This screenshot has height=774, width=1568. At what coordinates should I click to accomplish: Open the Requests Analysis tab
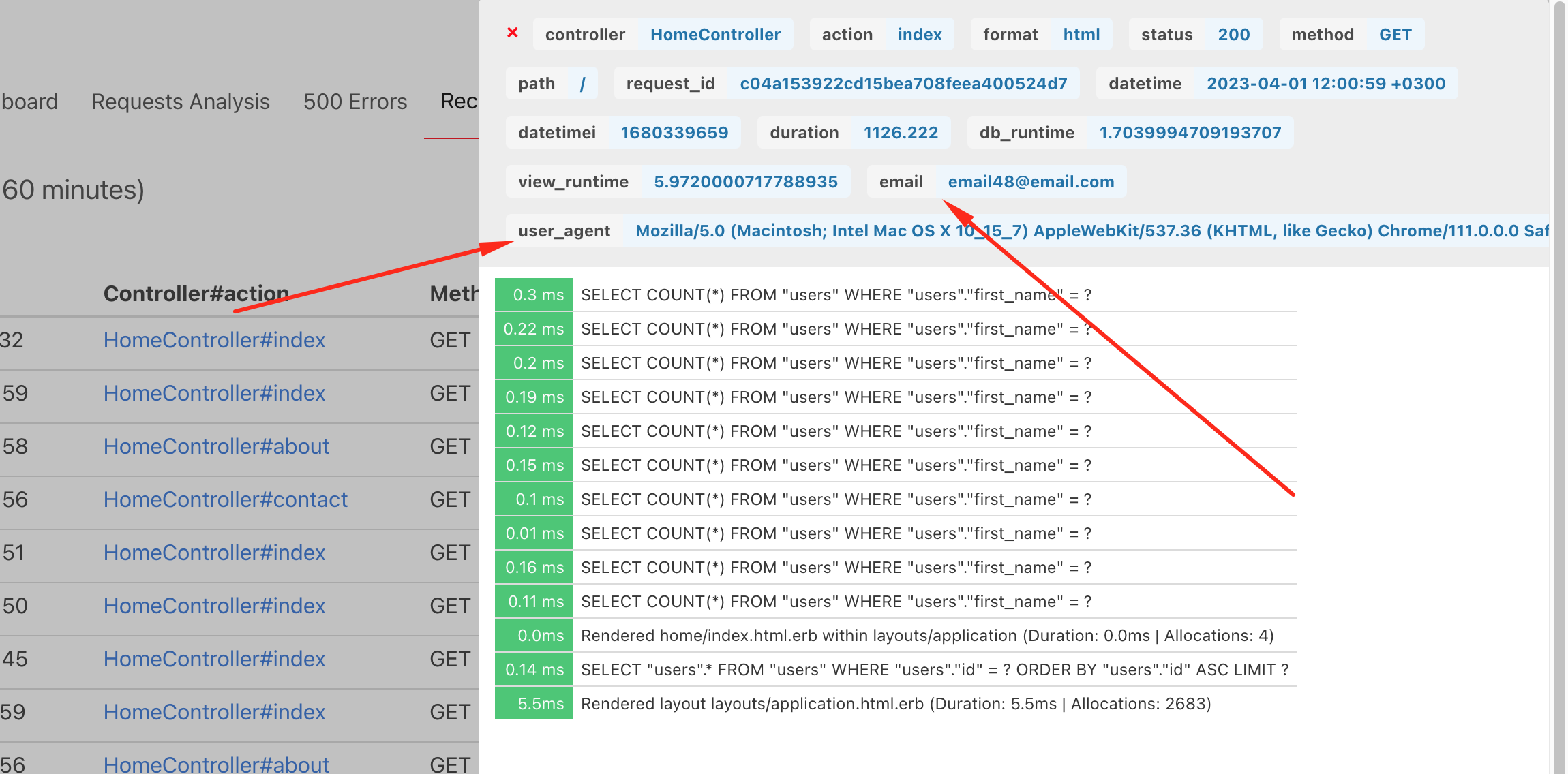click(181, 102)
